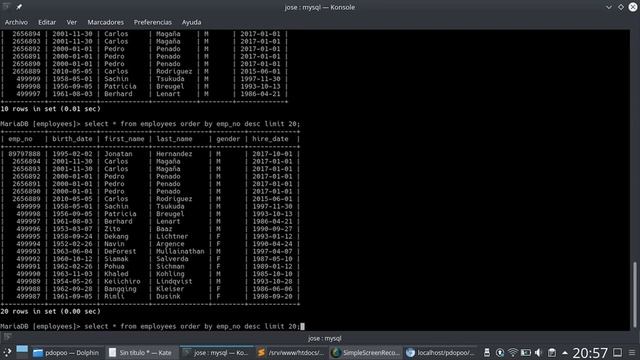The height and width of the screenshot is (360, 640).
Task: Open the Archivo menu
Action: (x=16, y=22)
